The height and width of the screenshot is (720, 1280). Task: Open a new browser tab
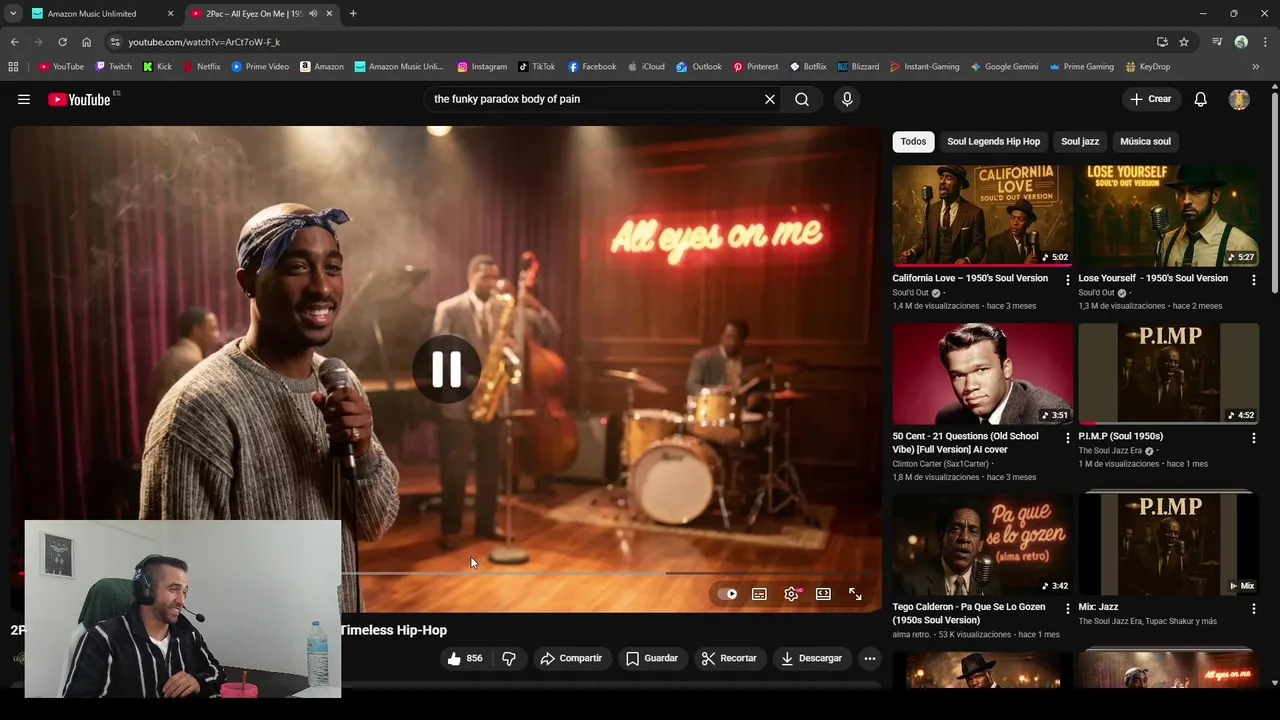[353, 14]
